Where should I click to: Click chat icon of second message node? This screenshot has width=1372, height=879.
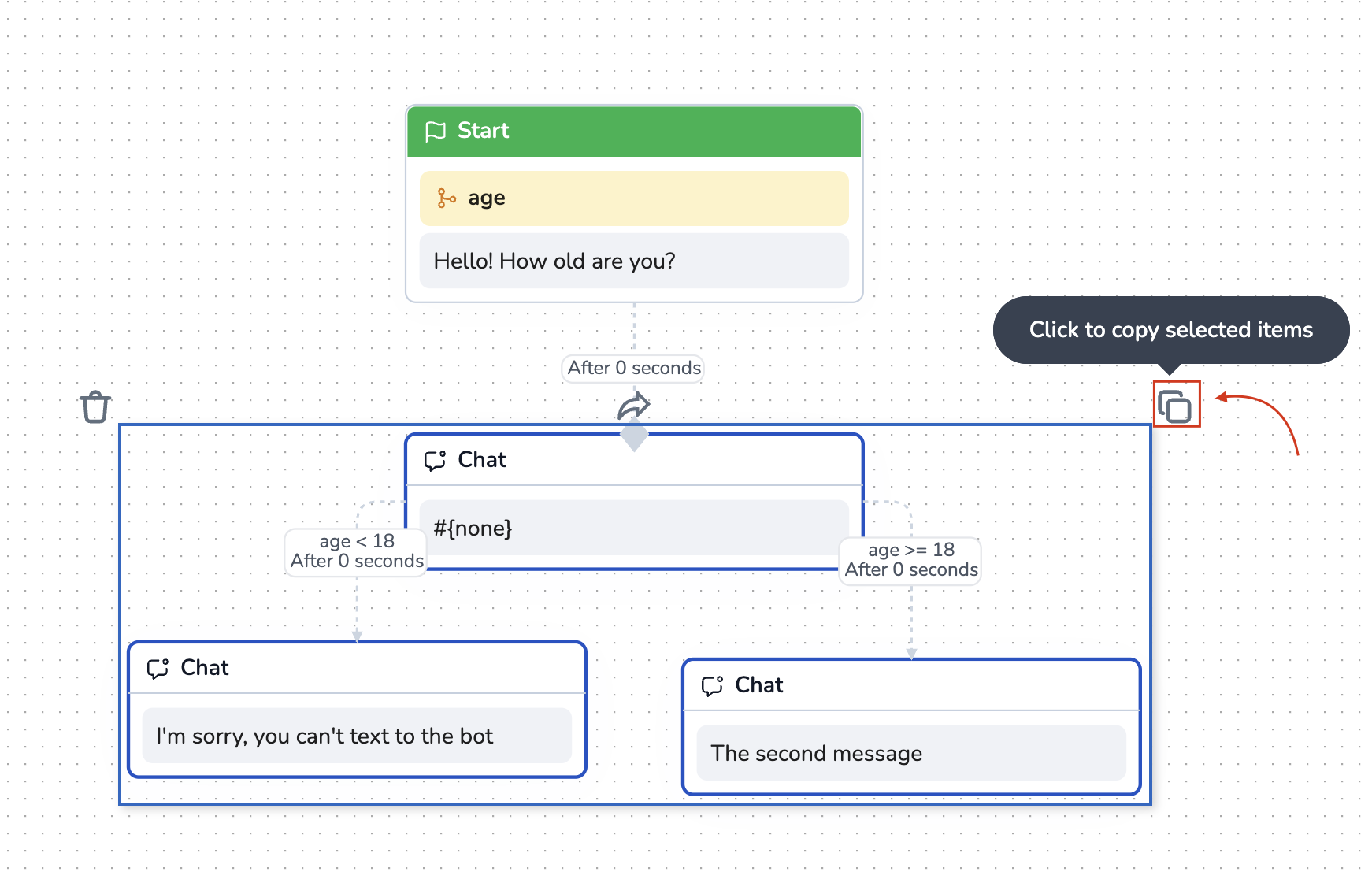pyautogui.click(x=712, y=686)
